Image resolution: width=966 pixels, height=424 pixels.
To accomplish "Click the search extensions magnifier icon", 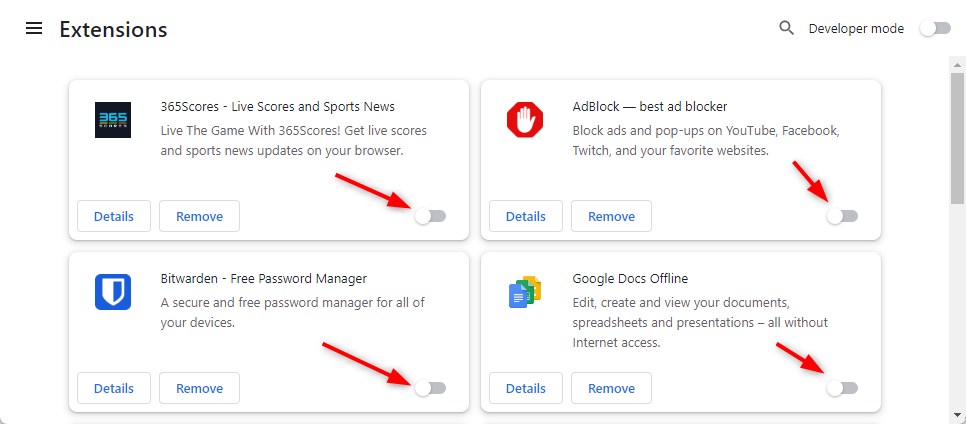I will pyautogui.click(x=786, y=28).
